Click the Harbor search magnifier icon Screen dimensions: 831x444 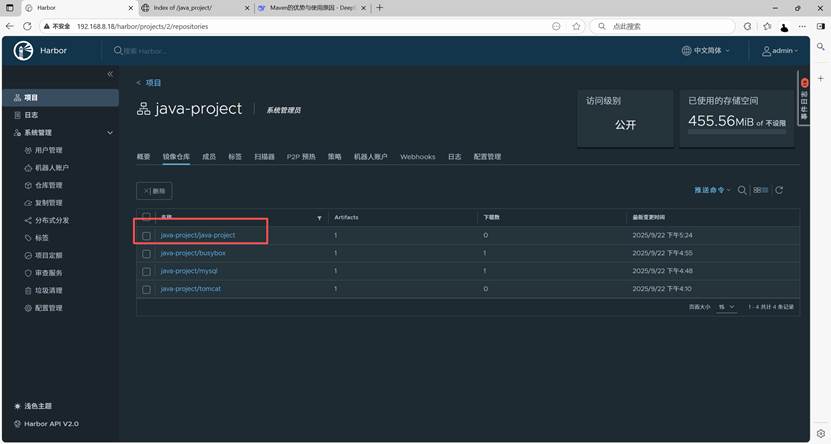click(118, 50)
